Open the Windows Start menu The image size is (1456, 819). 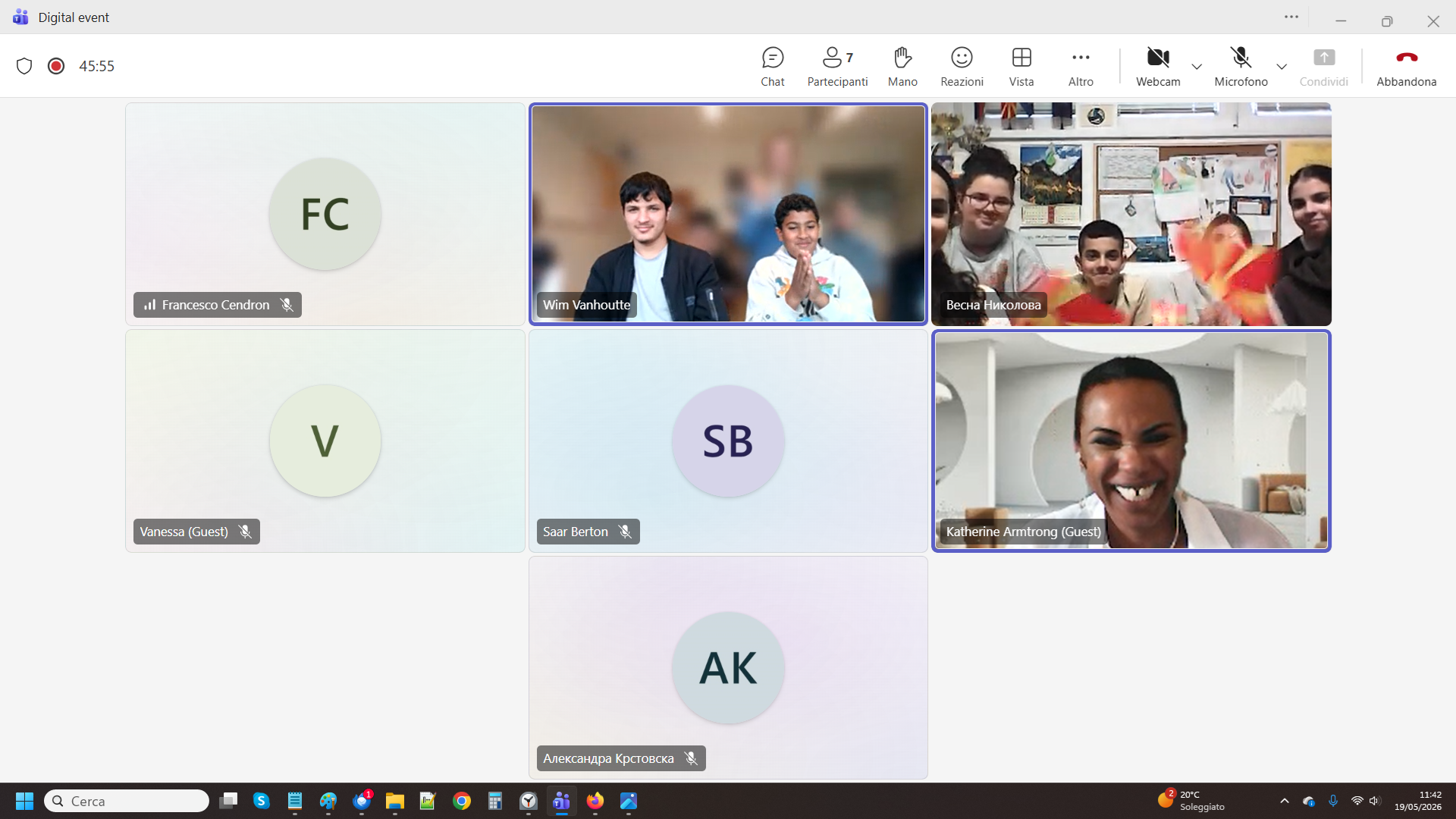[24, 801]
